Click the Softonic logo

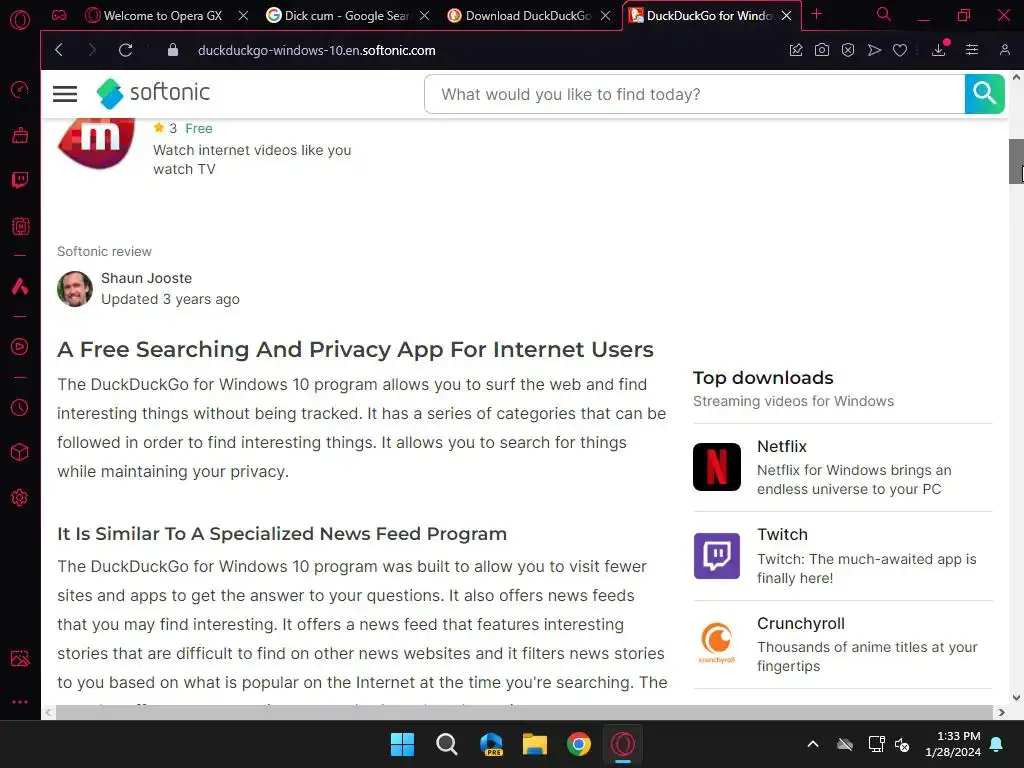click(x=153, y=93)
